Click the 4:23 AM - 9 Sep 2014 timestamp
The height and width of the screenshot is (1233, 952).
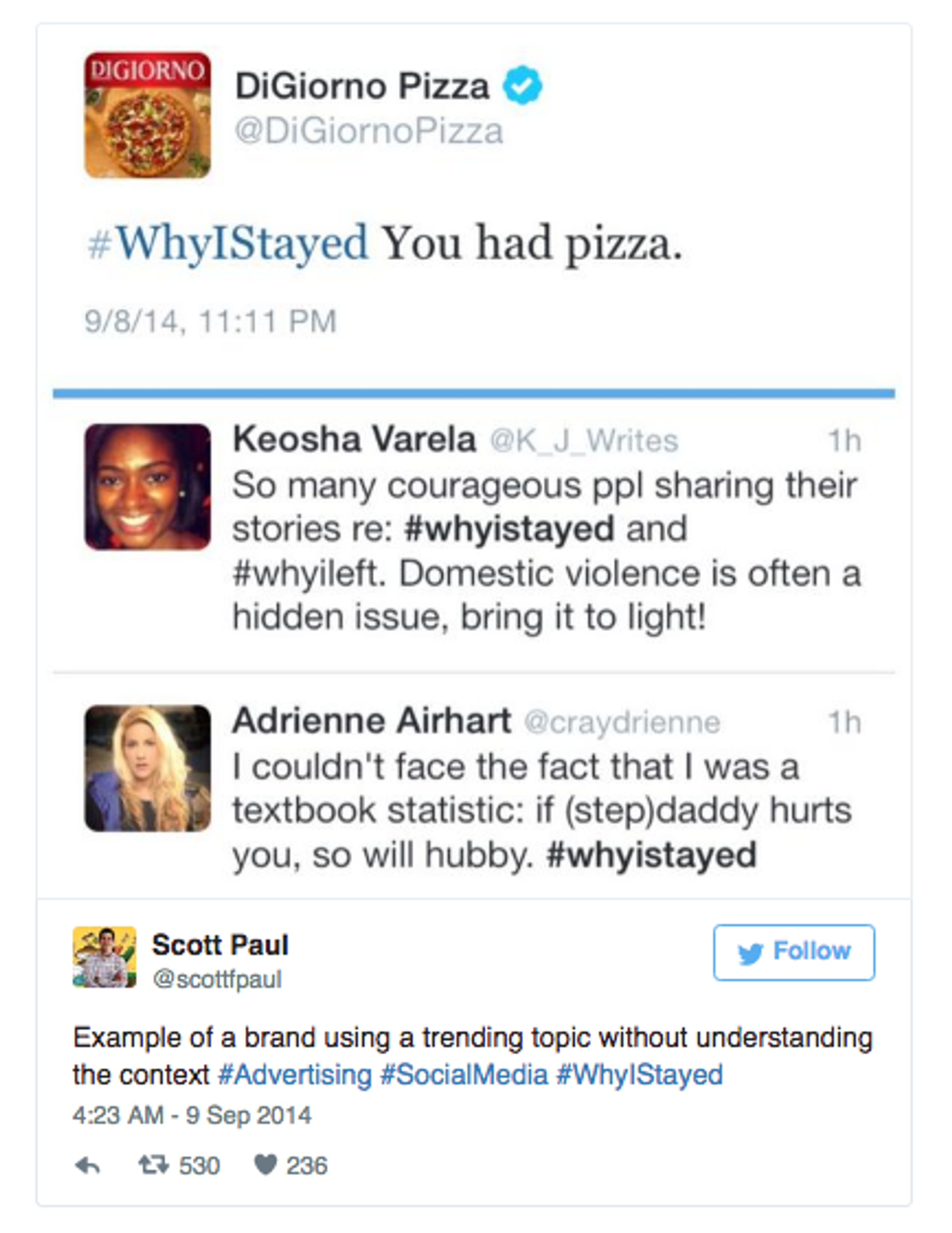click(192, 1115)
